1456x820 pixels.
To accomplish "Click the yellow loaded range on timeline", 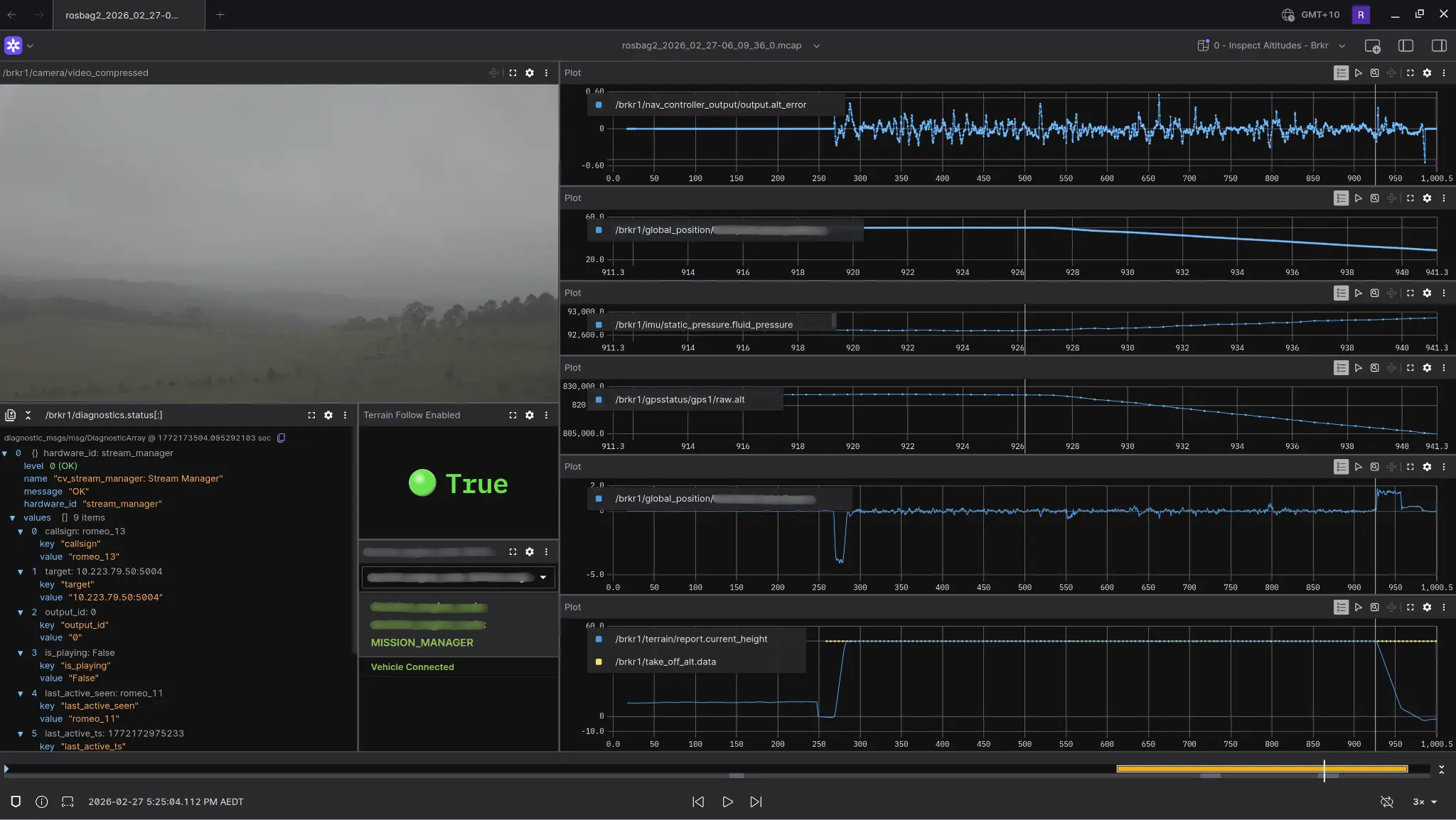I will tap(1262, 769).
